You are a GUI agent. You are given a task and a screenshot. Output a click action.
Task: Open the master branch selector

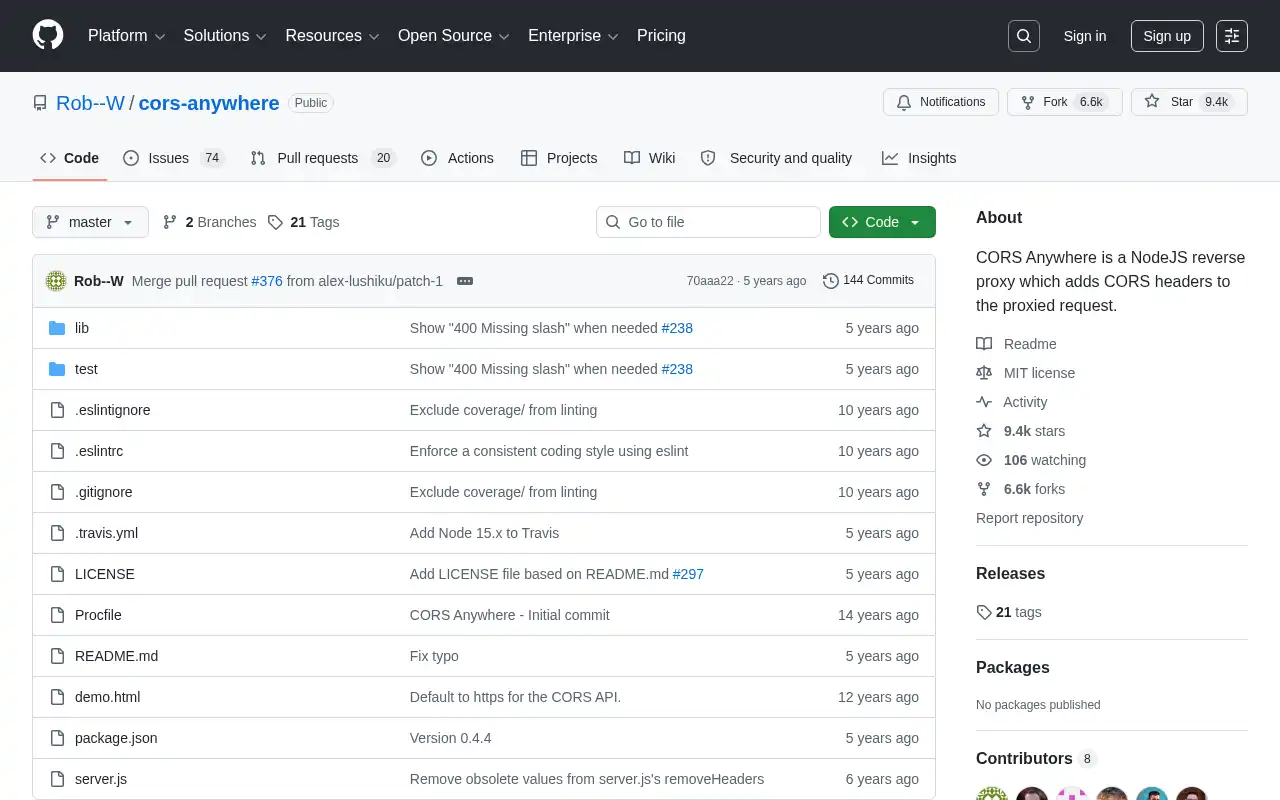tap(90, 222)
